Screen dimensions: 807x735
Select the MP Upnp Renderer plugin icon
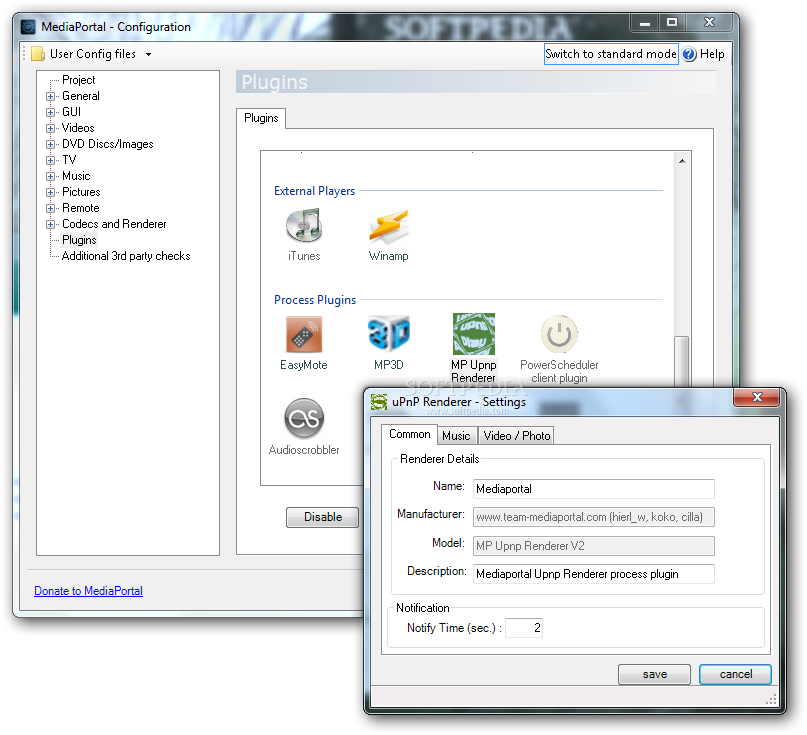point(473,334)
